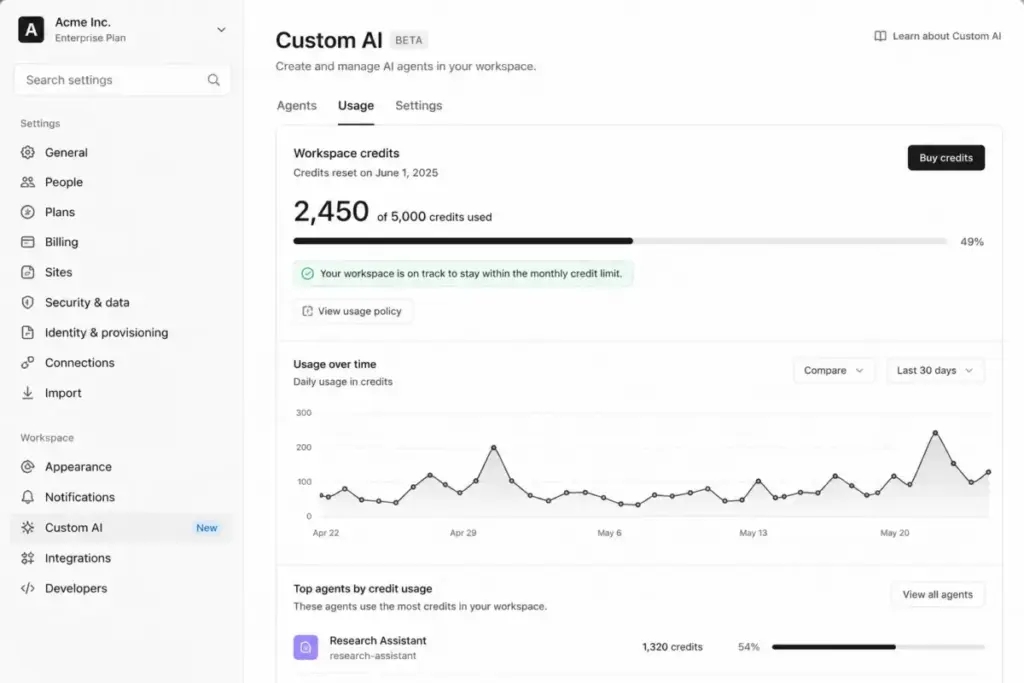Click the Plans icon in sidebar
The height and width of the screenshot is (683, 1024).
pyautogui.click(x=27, y=212)
